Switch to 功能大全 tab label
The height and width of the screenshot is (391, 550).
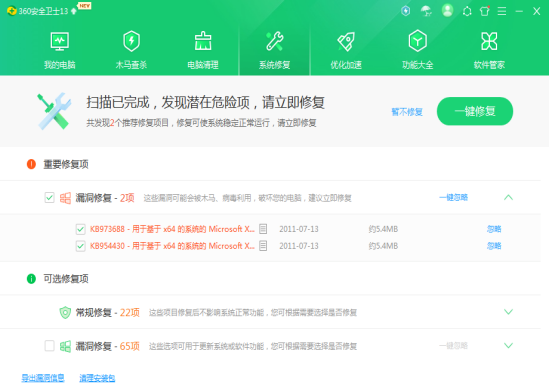point(418,65)
